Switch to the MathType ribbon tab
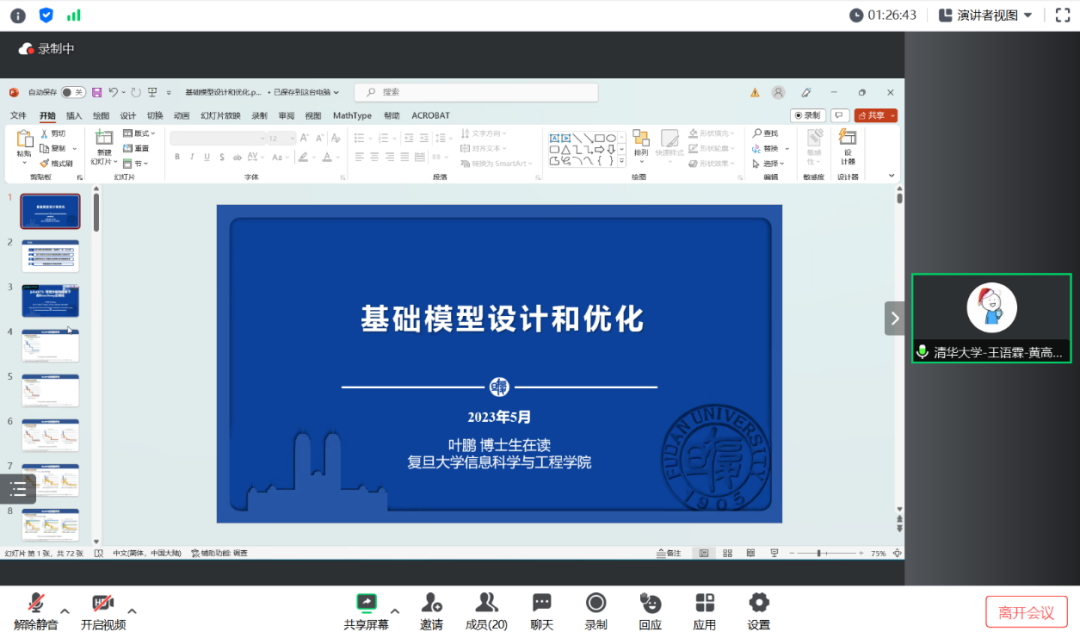The image size is (1080, 638). [x=352, y=116]
